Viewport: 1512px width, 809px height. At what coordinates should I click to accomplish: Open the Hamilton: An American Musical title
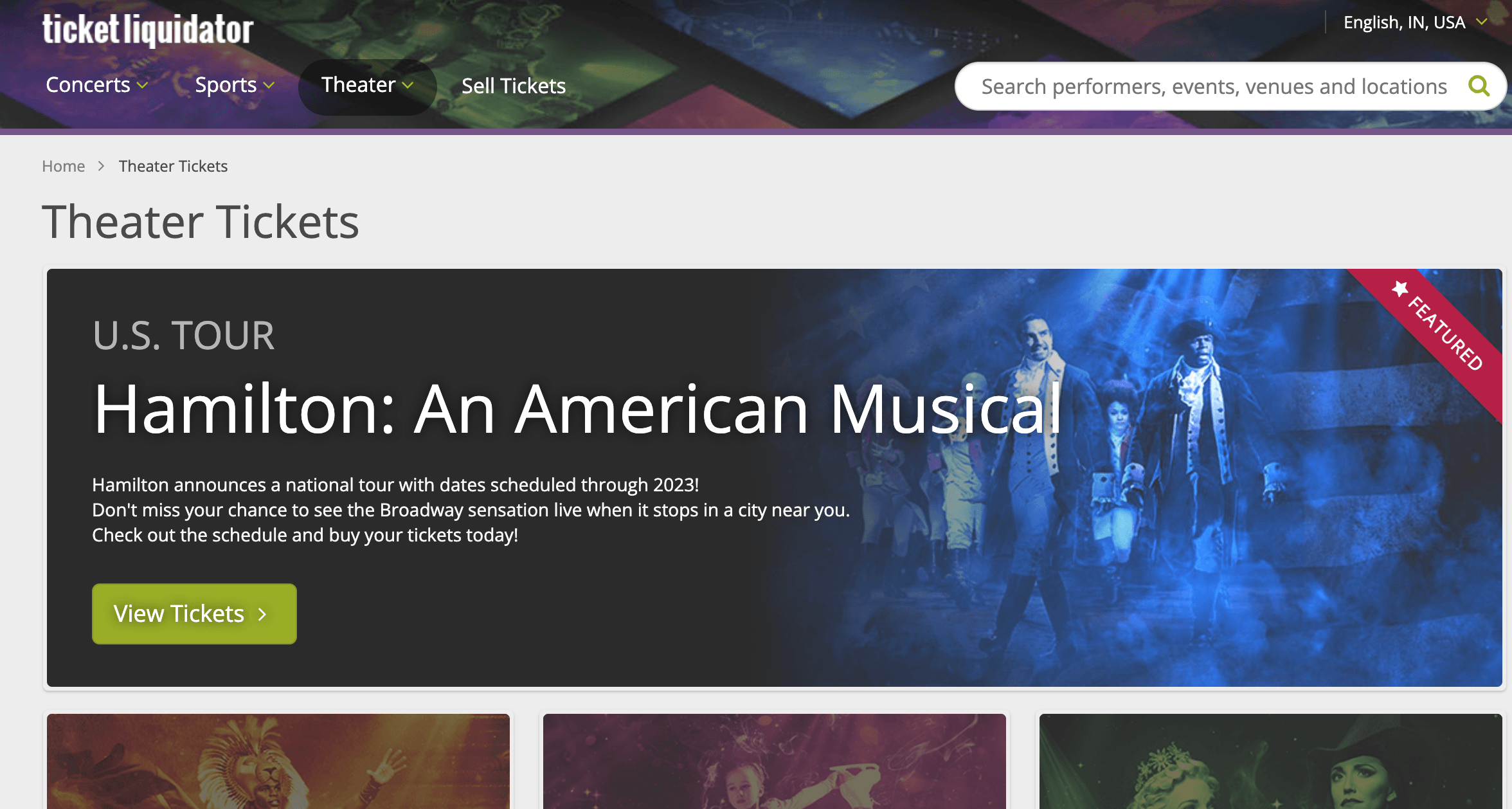577,409
